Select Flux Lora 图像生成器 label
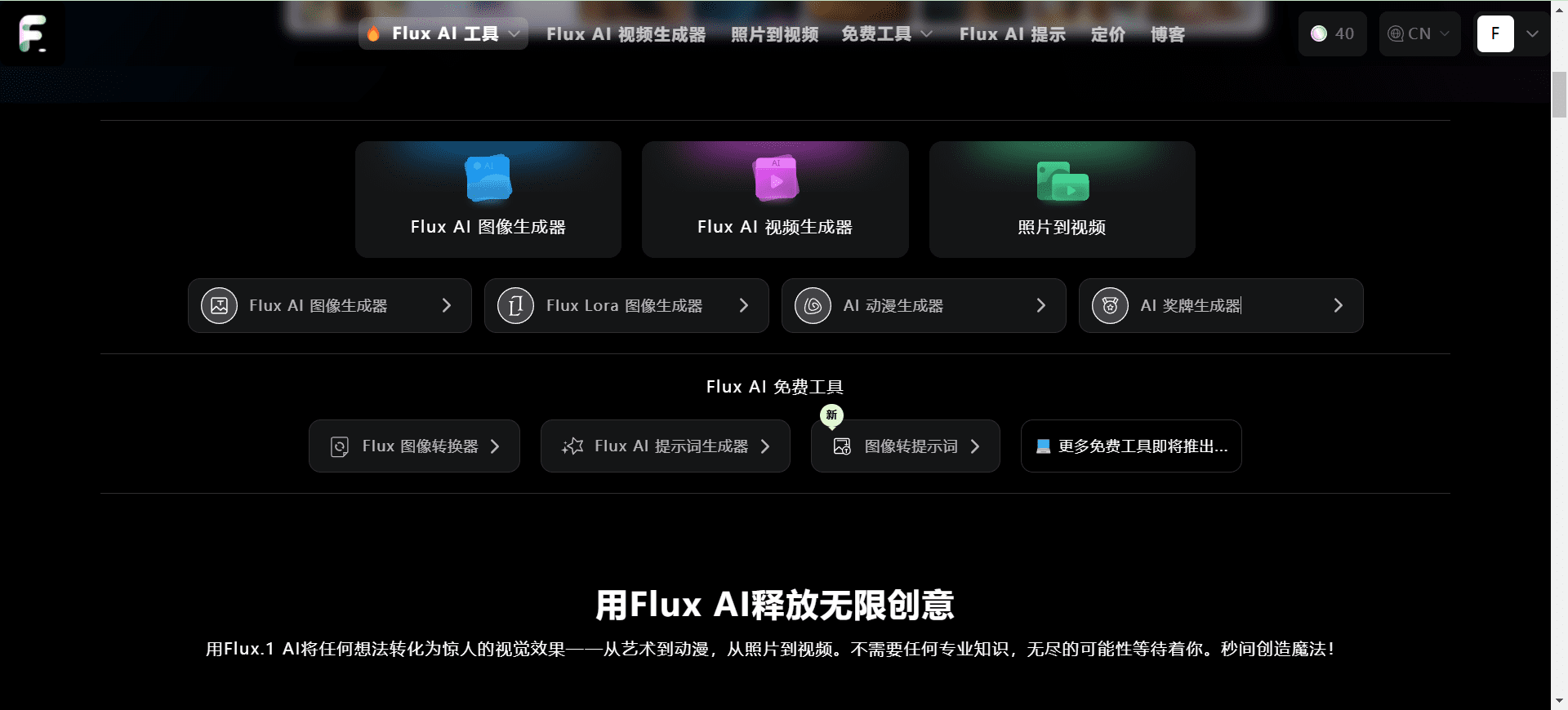The height and width of the screenshot is (710, 1568). coord(625,306)
